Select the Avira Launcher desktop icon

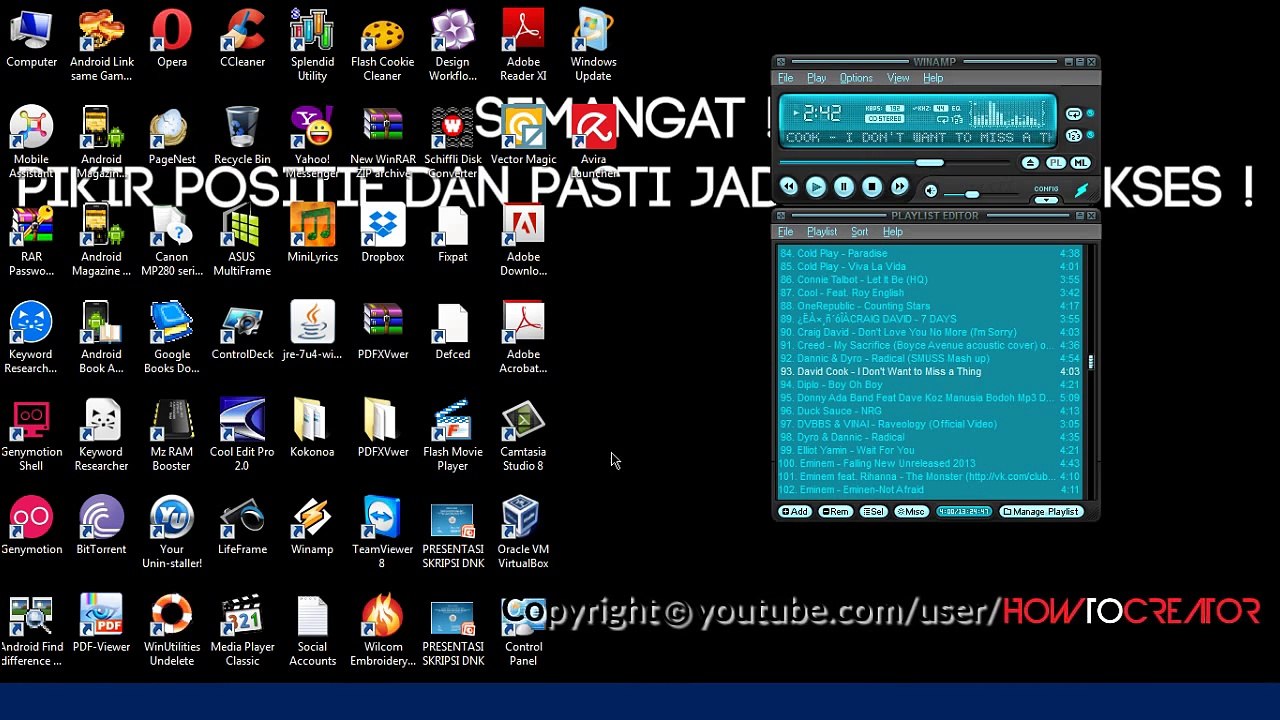pos(593,143)
